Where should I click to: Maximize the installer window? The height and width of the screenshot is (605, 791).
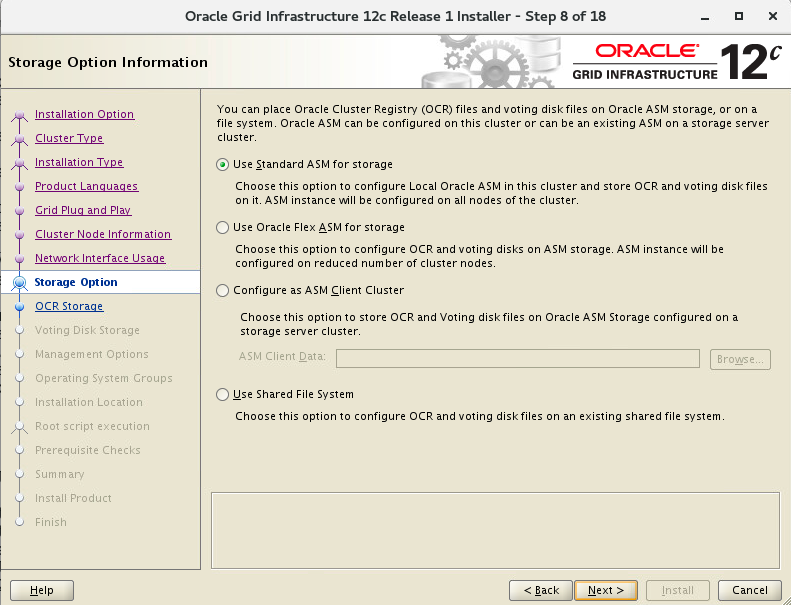[739, 17]
